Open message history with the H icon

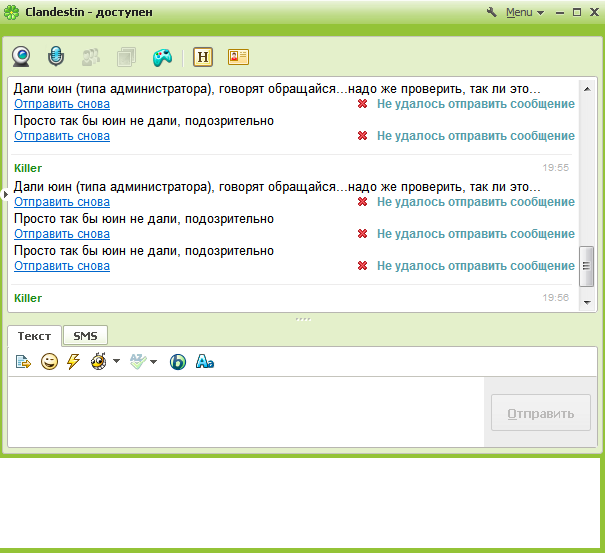pyautogui.click(x=203, y=57)
